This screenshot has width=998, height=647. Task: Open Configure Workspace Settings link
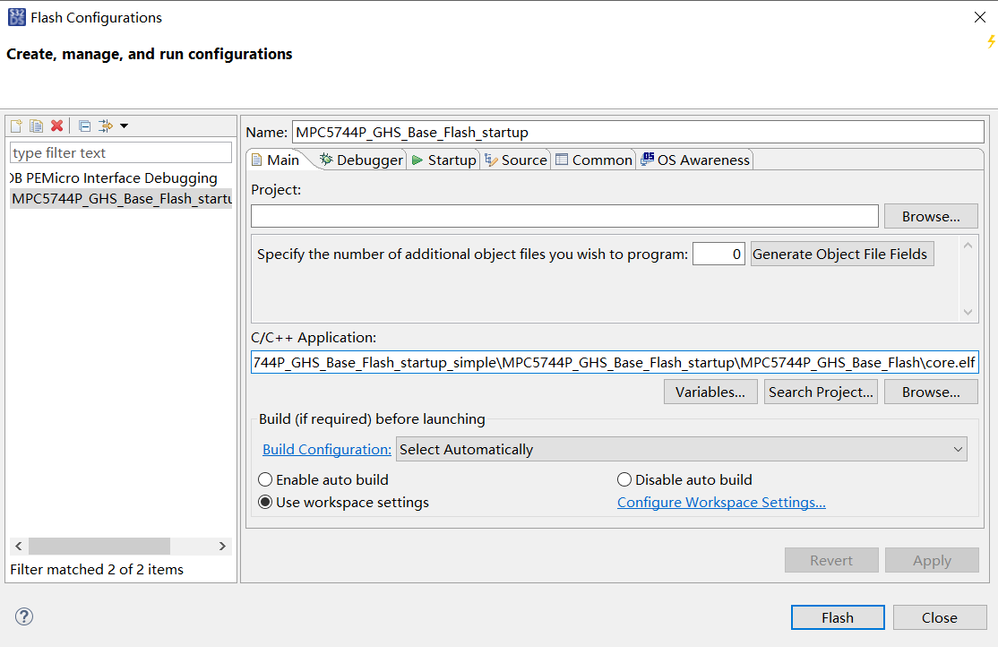click(721, 502)
